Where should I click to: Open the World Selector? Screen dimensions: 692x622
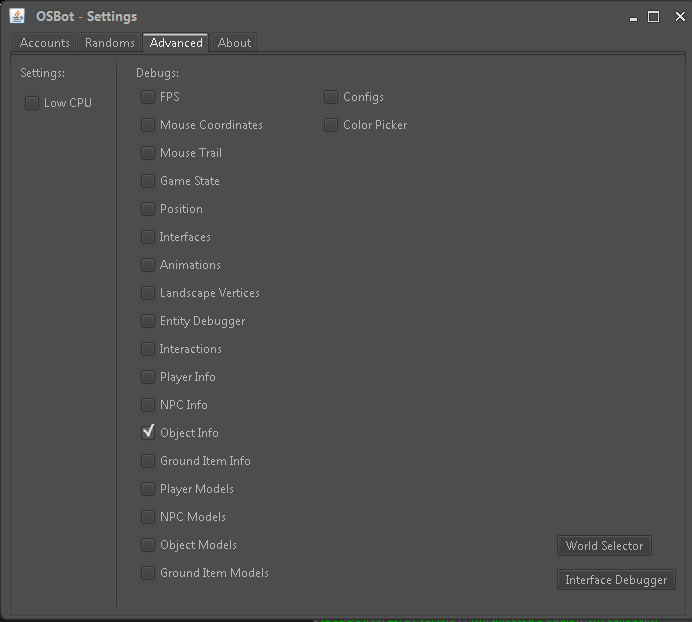tap(604, 546)
